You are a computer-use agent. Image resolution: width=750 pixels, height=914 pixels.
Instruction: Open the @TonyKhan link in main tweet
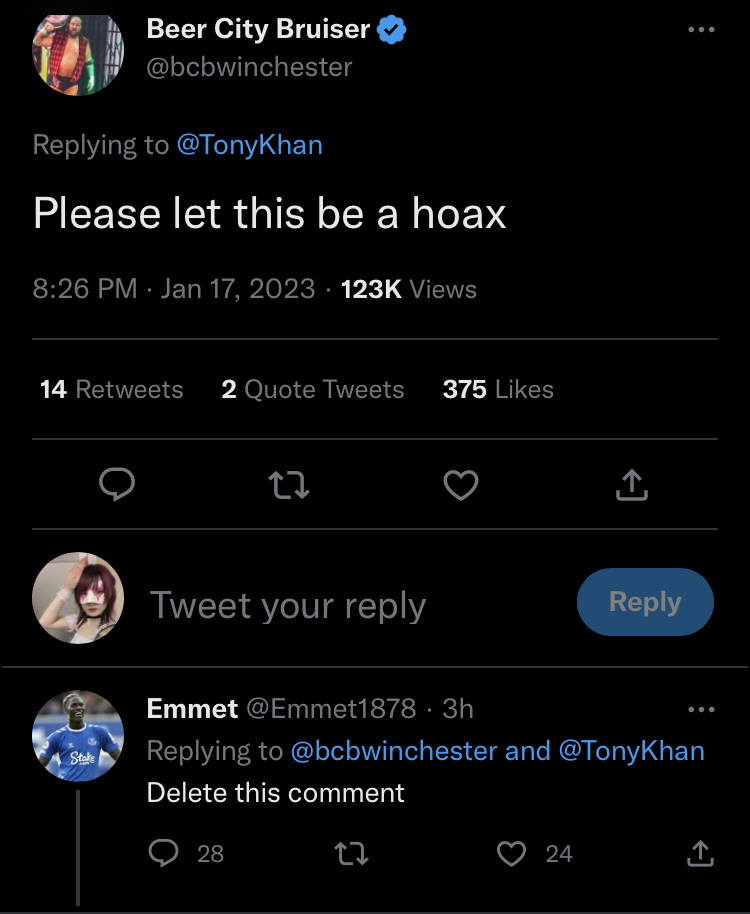pos(249,145)
